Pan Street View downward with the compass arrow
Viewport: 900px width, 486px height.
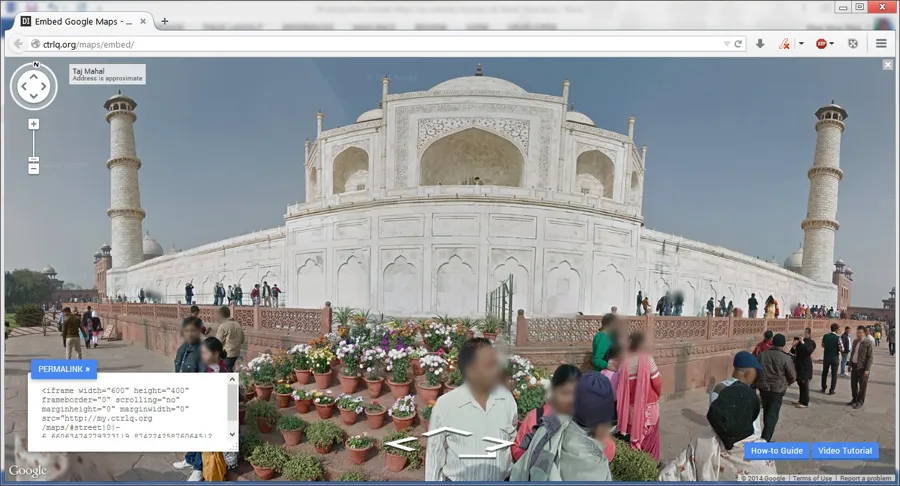pos(33,97)
